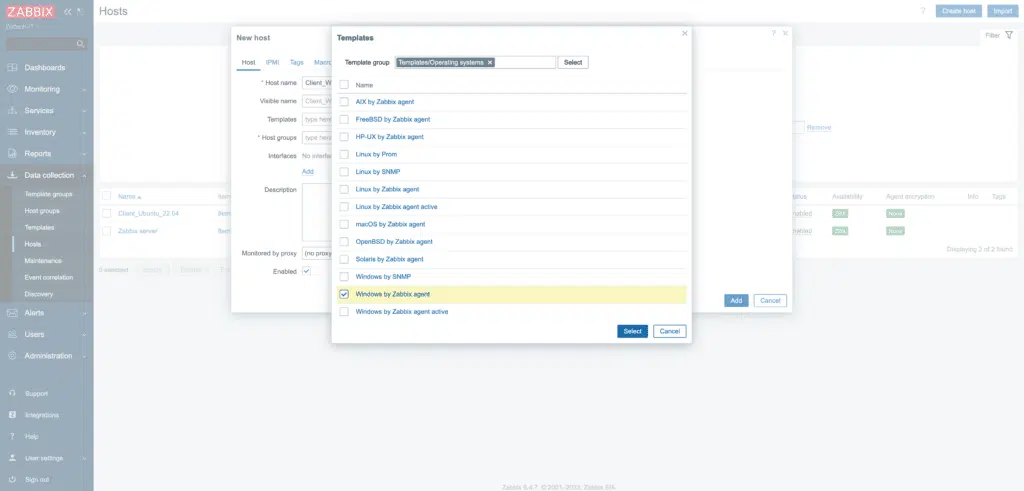Click the Filter funnel icon
The image size is (1024, 491).
click(x=1009, y=35)
